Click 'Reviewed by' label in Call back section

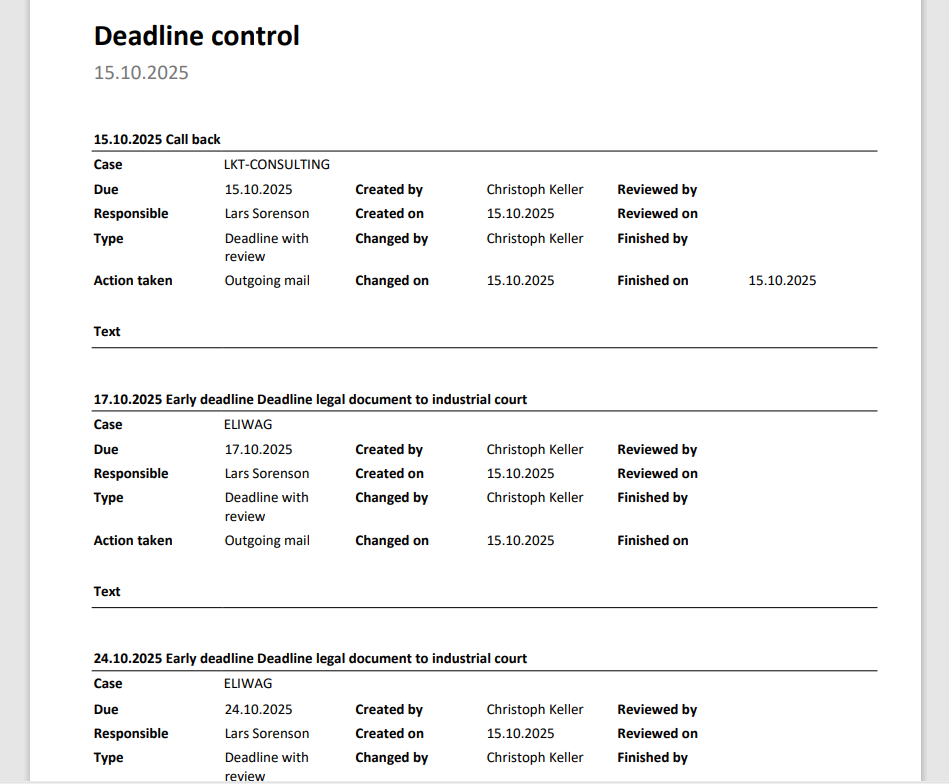tap(657, 190)
